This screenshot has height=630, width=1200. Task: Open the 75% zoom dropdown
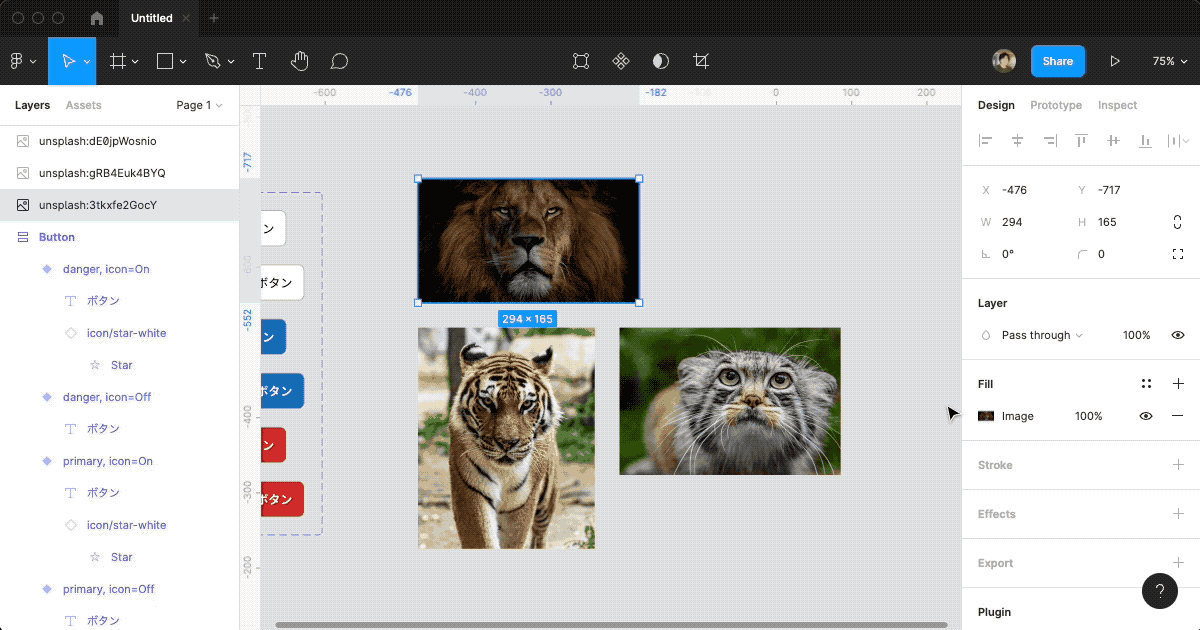(x=1168, y=61)
